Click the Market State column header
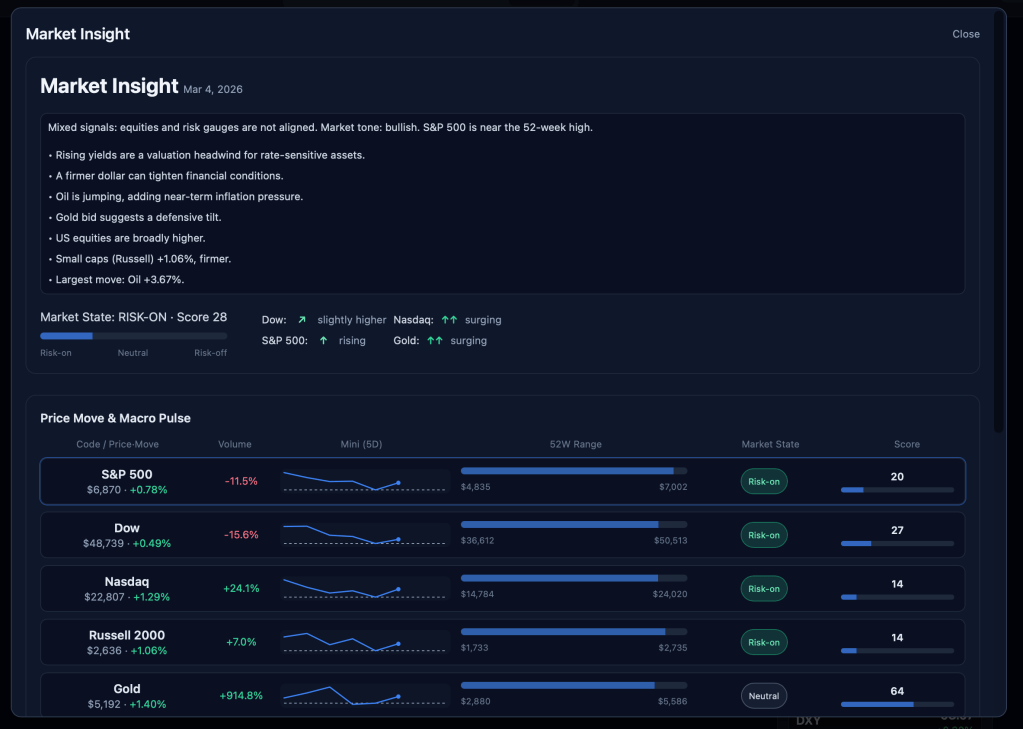Viewport: 1023px width, 729px height. (x=770, y=444)
